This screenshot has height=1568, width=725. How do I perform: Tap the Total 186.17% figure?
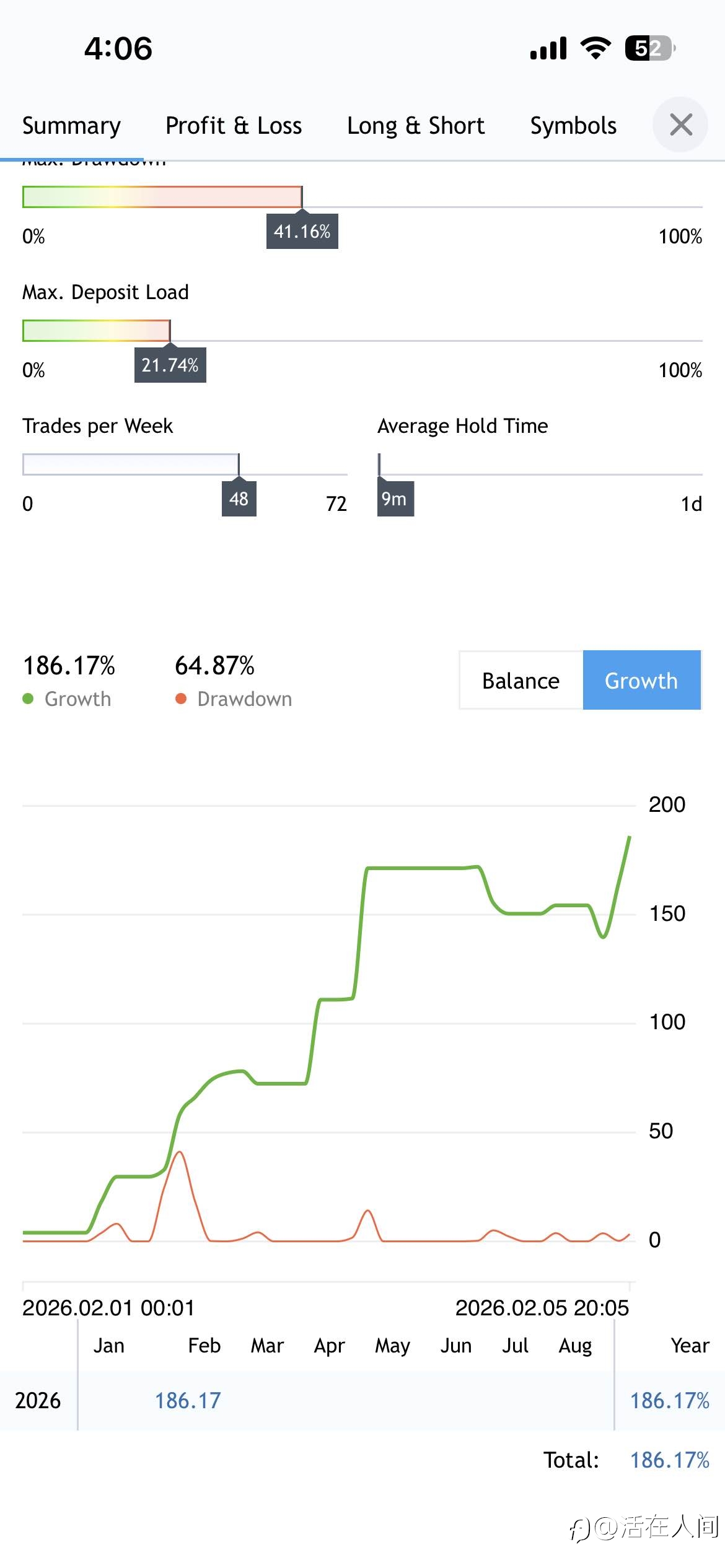click(x=669, y=1460)
